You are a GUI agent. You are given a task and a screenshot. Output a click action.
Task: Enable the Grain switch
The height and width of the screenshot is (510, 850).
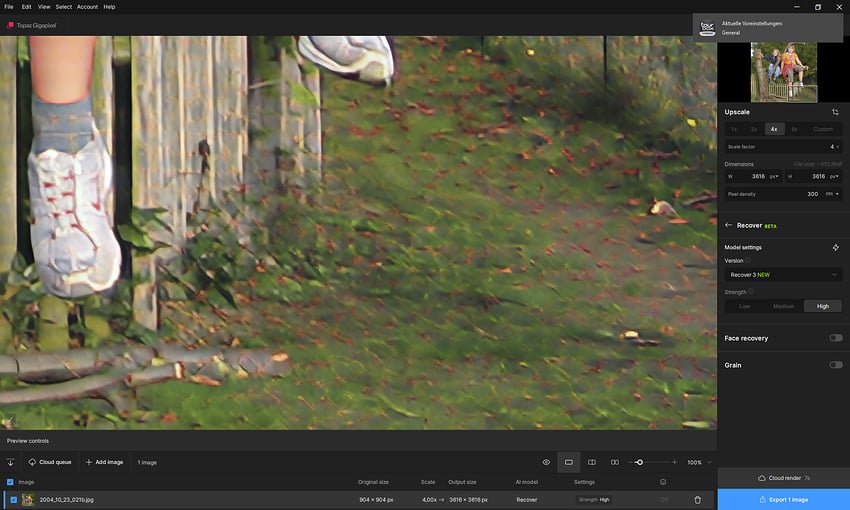tap(835, 365)
